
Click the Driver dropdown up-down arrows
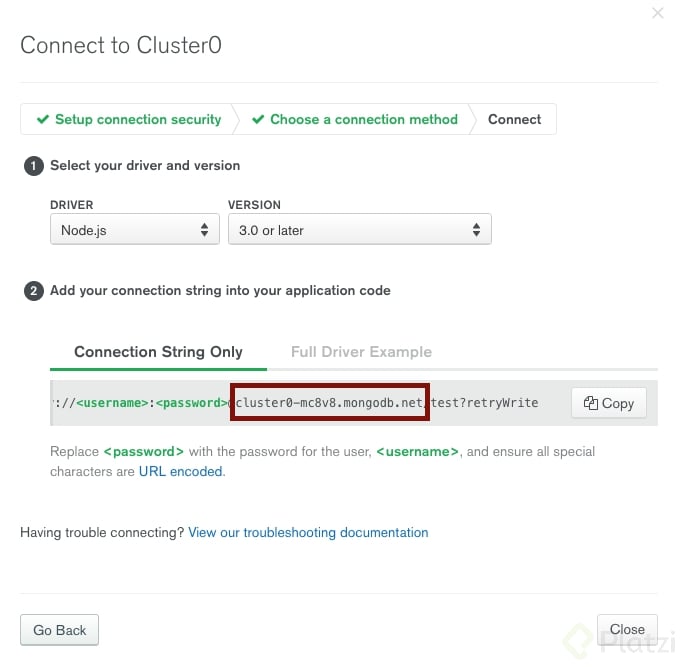point(204,230)
